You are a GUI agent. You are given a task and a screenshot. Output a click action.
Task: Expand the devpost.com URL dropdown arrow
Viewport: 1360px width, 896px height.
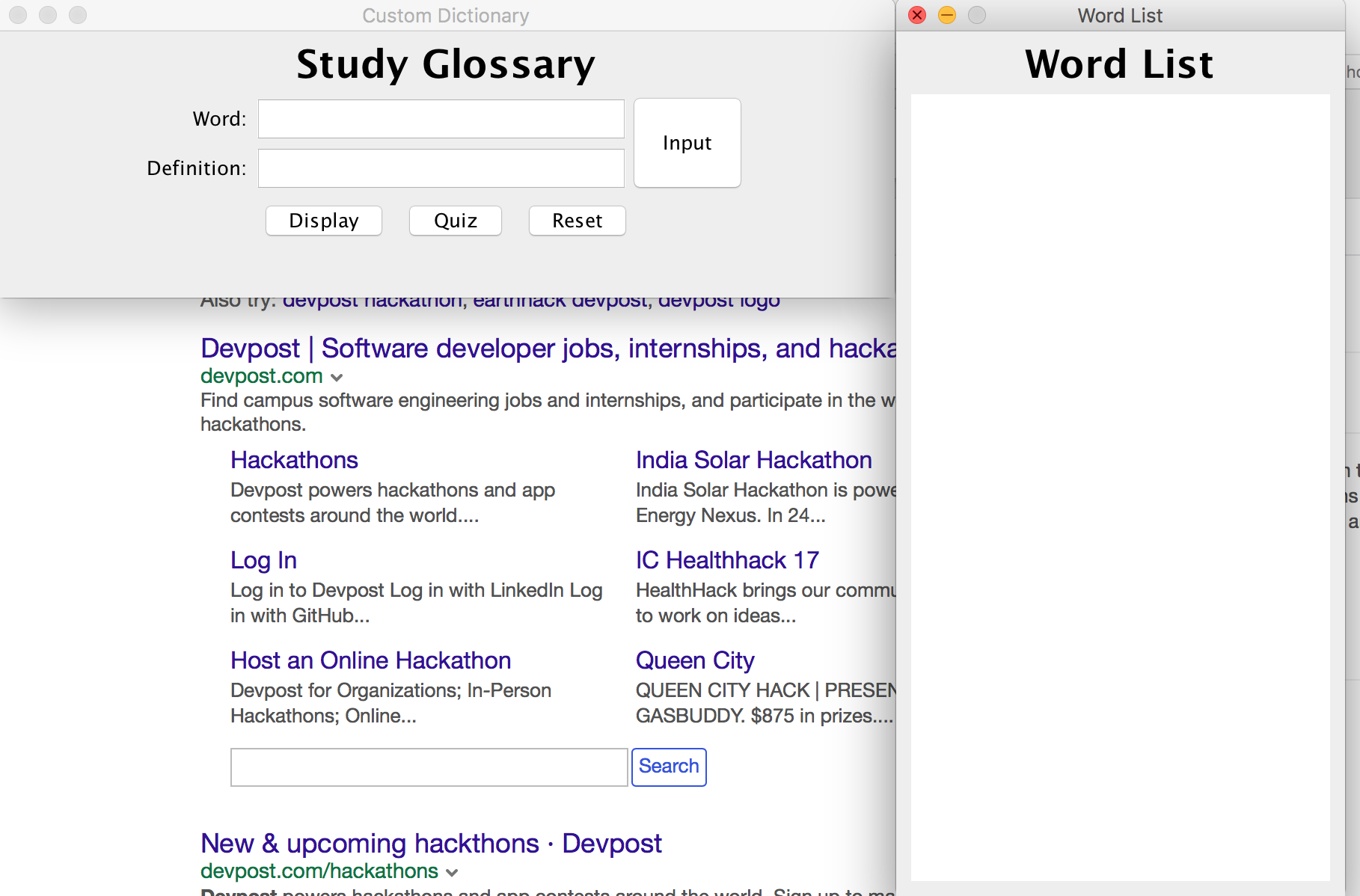337,377
